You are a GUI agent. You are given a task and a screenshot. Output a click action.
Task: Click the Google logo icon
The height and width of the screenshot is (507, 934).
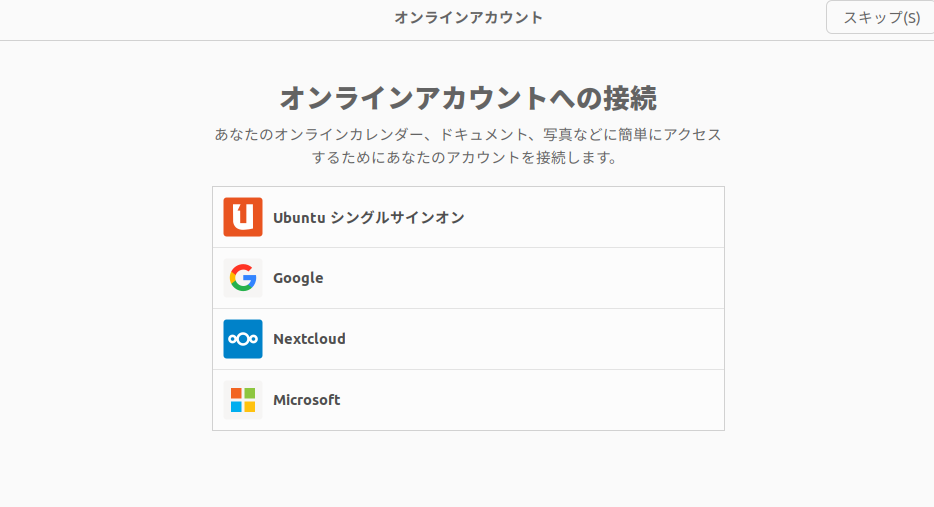point(243,278)
